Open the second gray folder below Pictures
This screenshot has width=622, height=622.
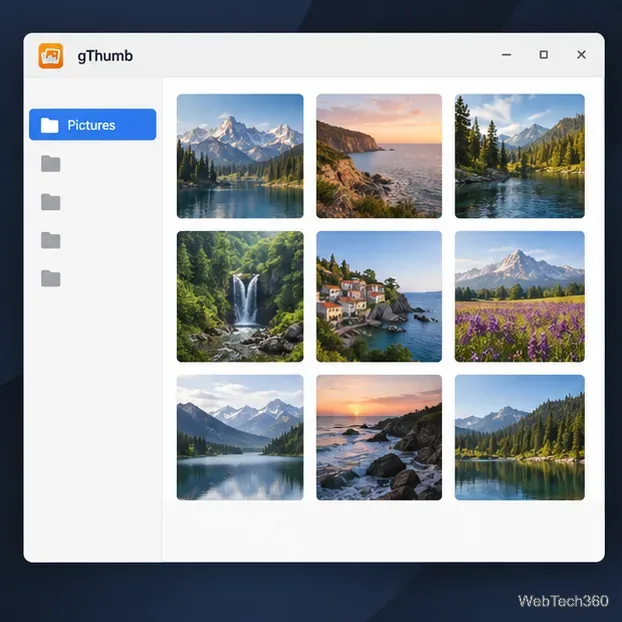click(x=51, y=202)
